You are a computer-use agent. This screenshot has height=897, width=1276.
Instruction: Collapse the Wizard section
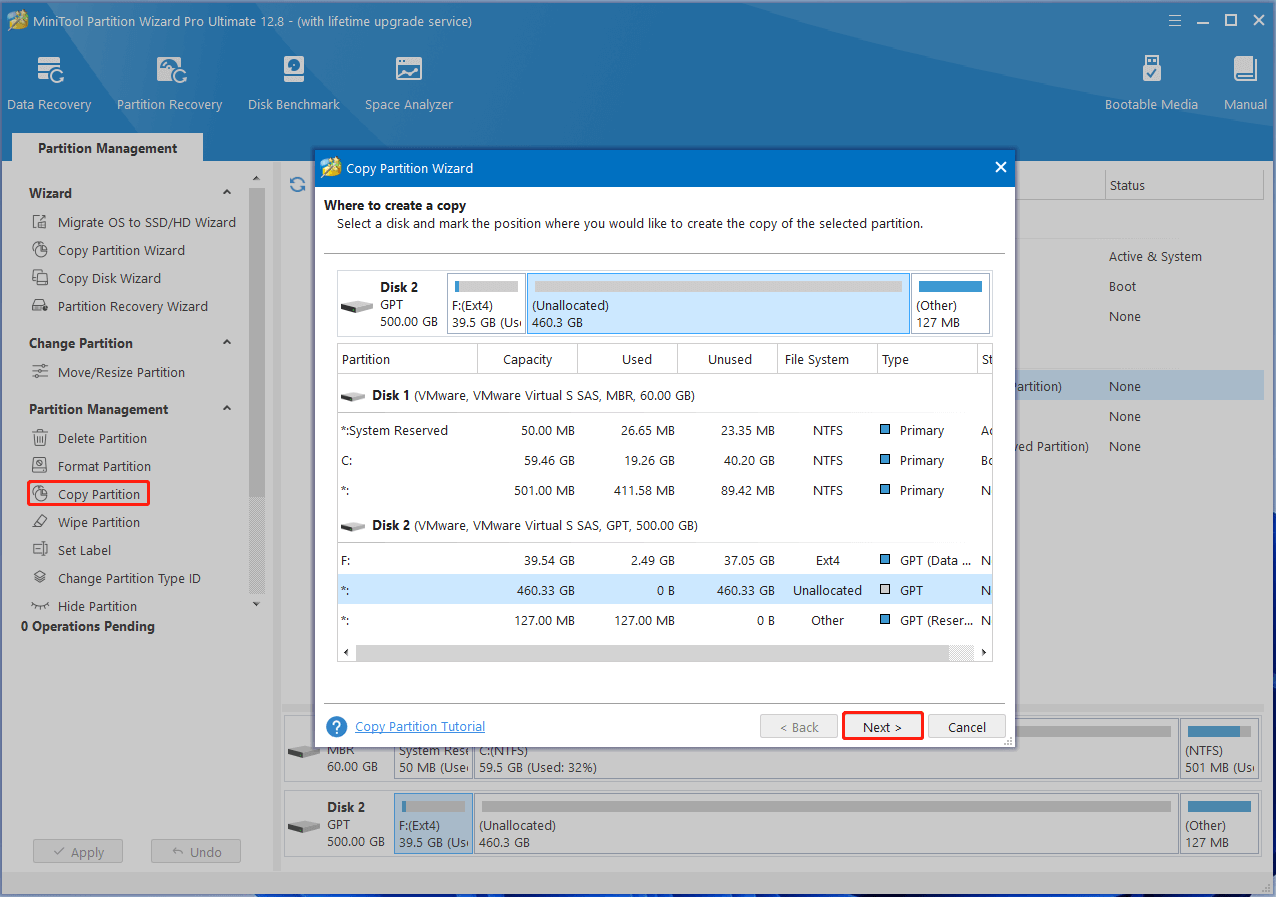coord(227,193)
